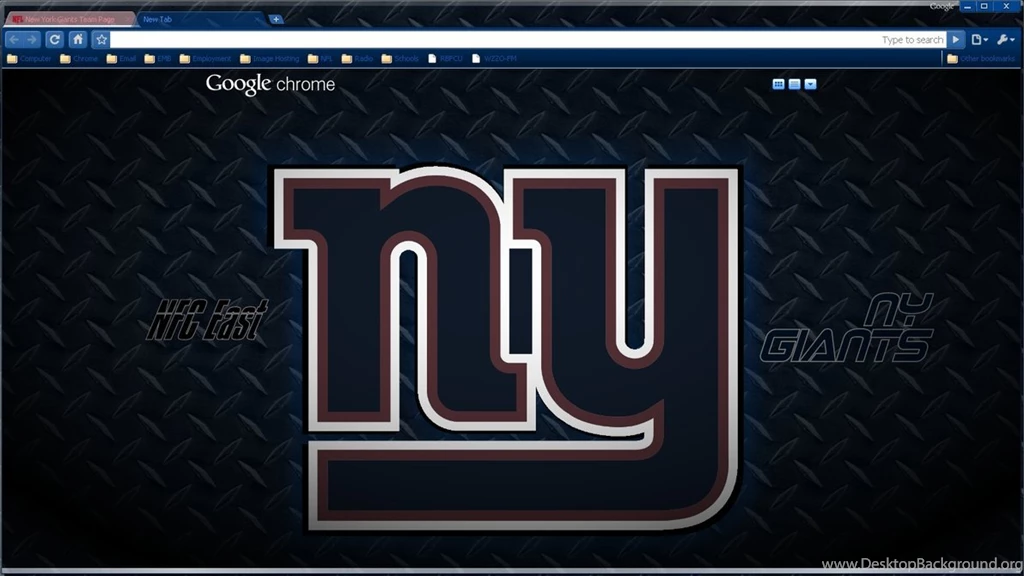The image size is (1024, 576).
Task: Bookmark this page with the star icon
Action: pos(101,40)
